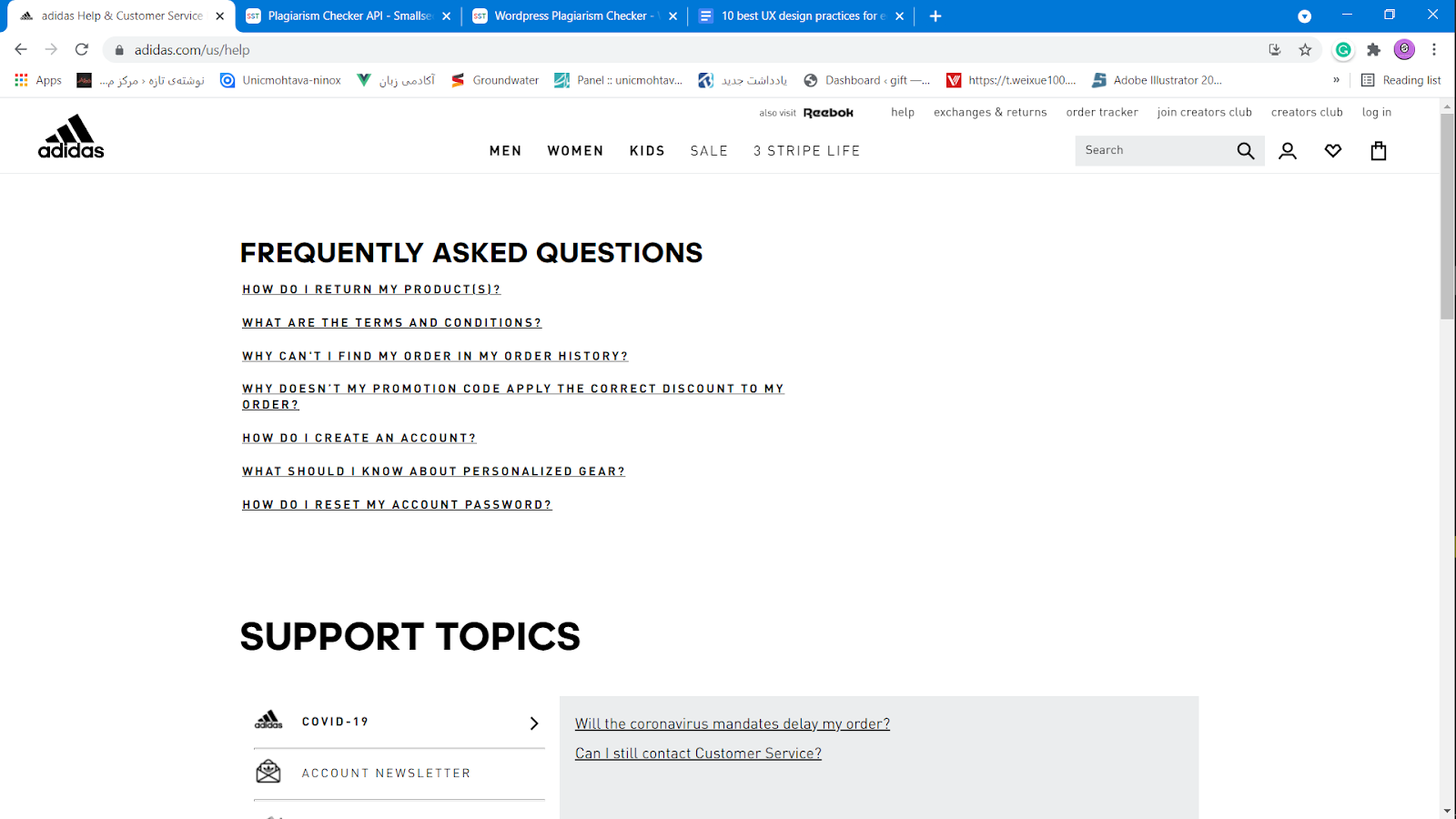Open 'Will the coronavirus mandates delay my order?'
Image resolution: width=1456 pixels, height=819 pixels.
click(x=733, y=724)
